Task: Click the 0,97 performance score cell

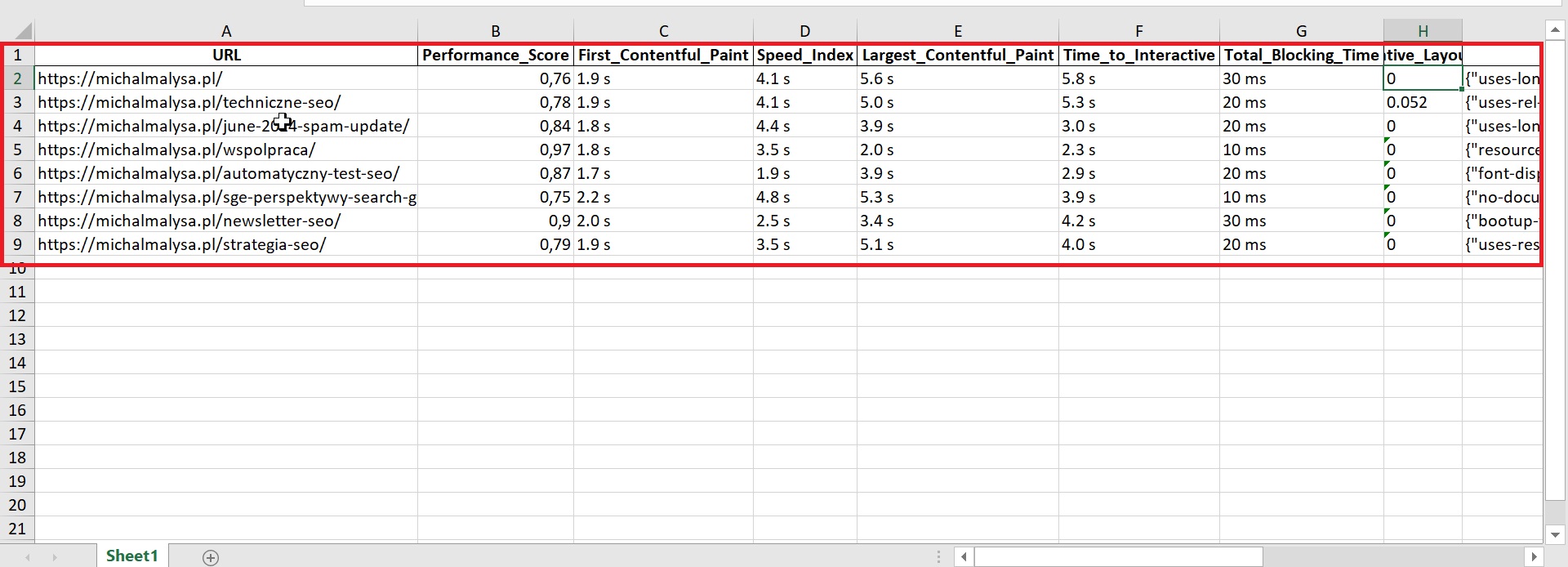Action: [495, 150]
